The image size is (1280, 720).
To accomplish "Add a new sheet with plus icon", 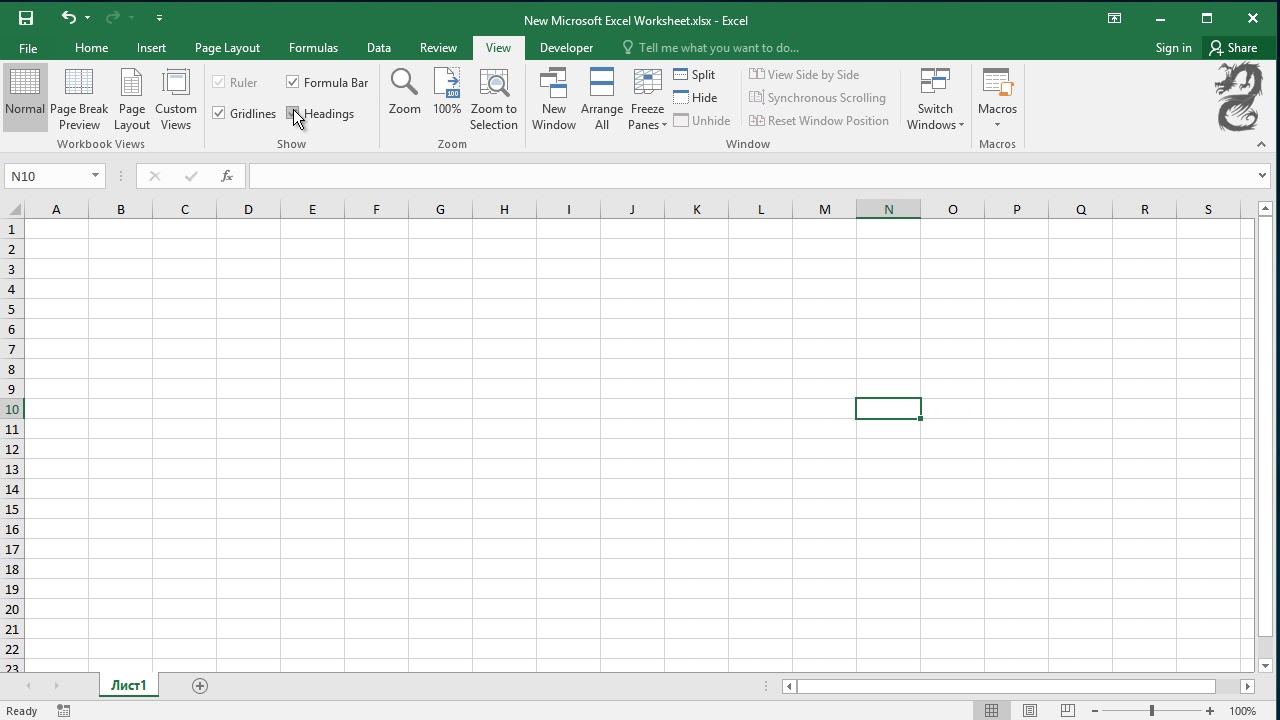I will (x=200, y=686).
